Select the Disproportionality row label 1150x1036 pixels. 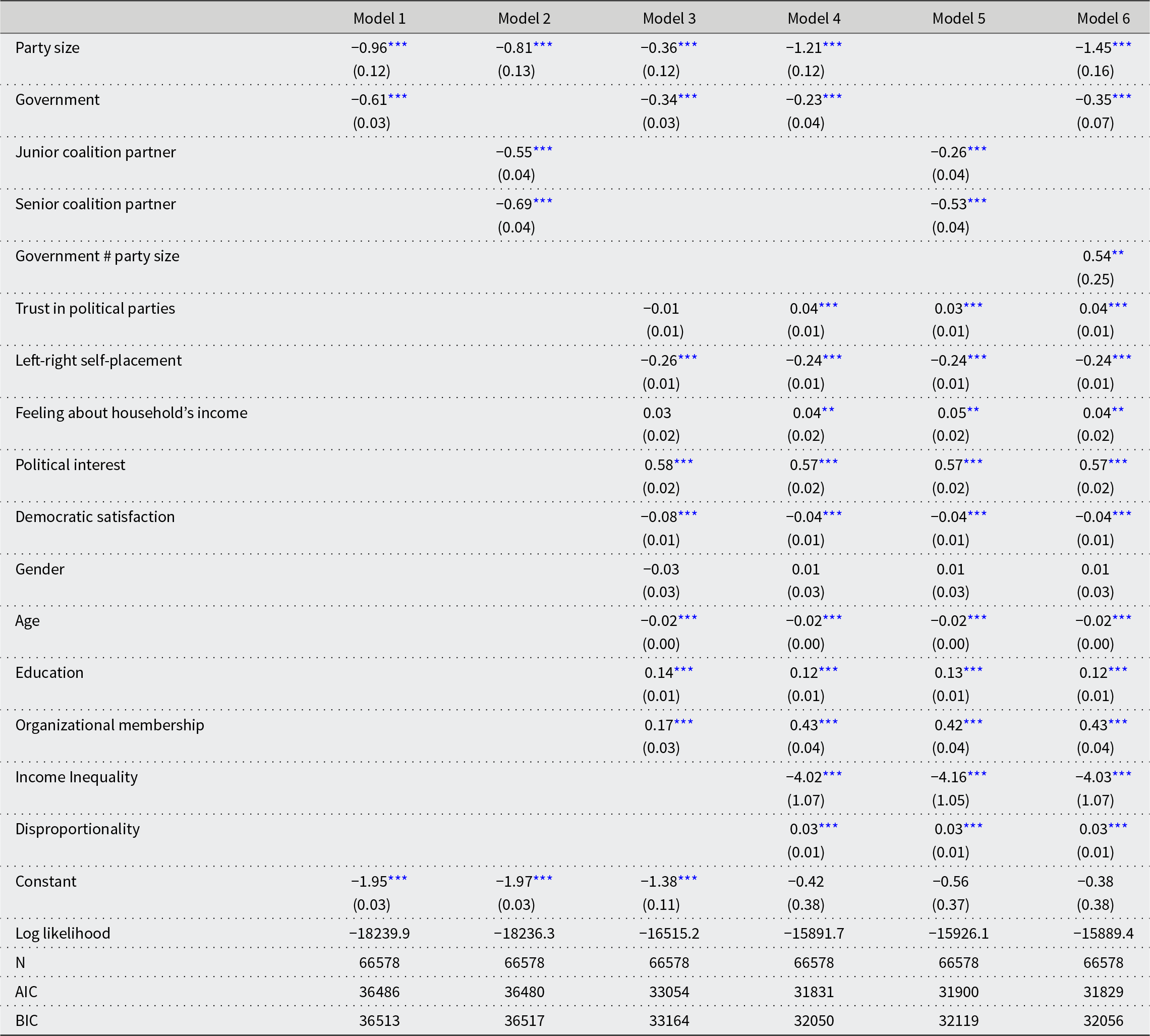coord(78,829)
